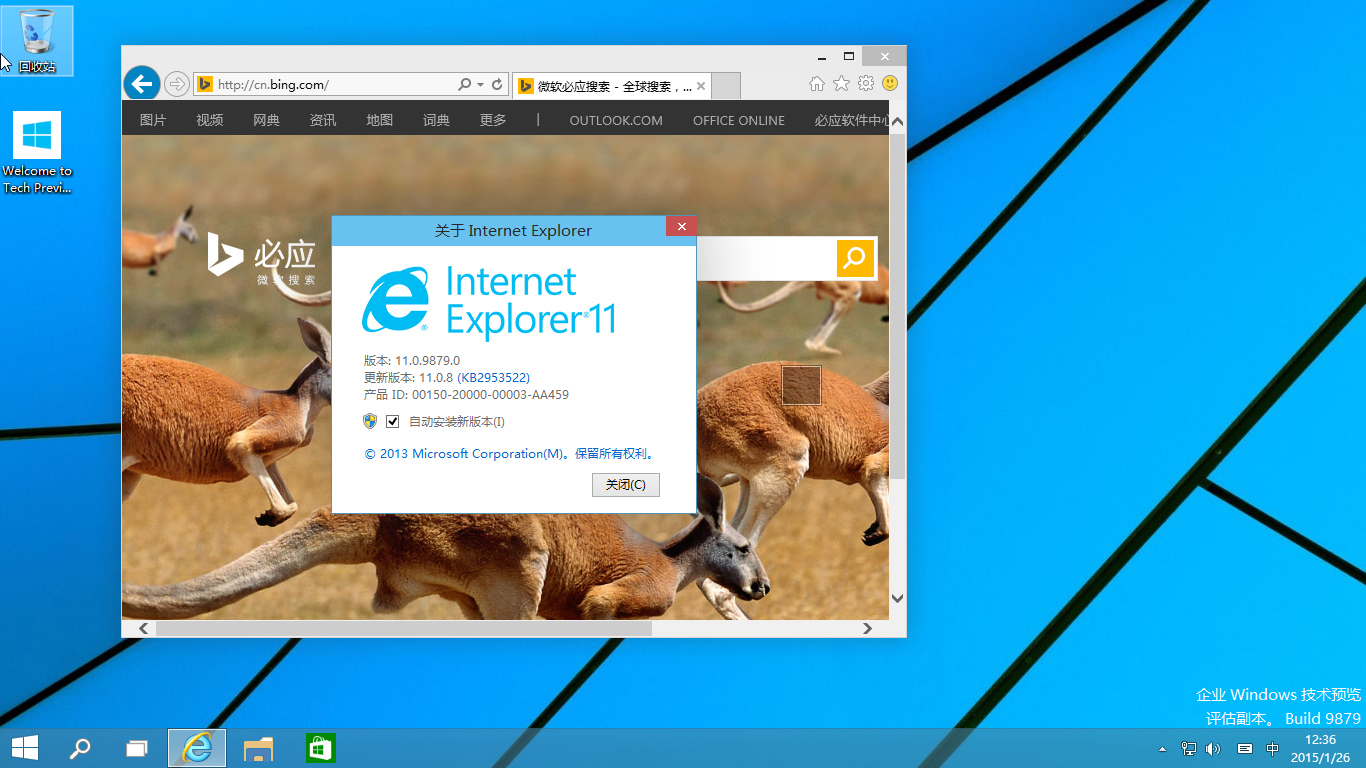Image resolution: width=1366 pixels, height=768 pixels.
Task: Open the address bar autocomplete dropdown arrow
Action: tap(481, 85)
